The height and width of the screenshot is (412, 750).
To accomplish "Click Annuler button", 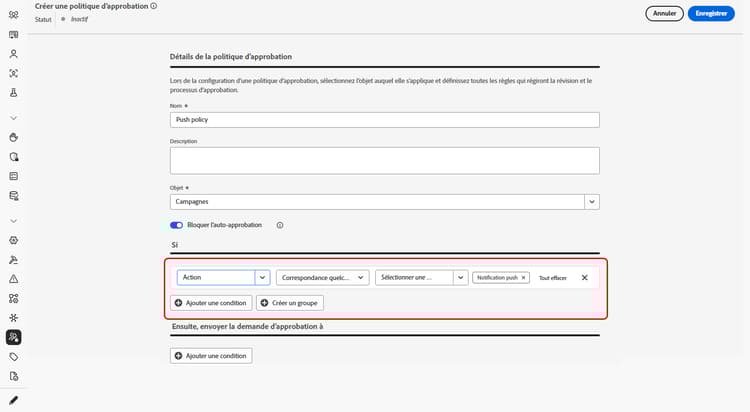I will coord(664,13).
